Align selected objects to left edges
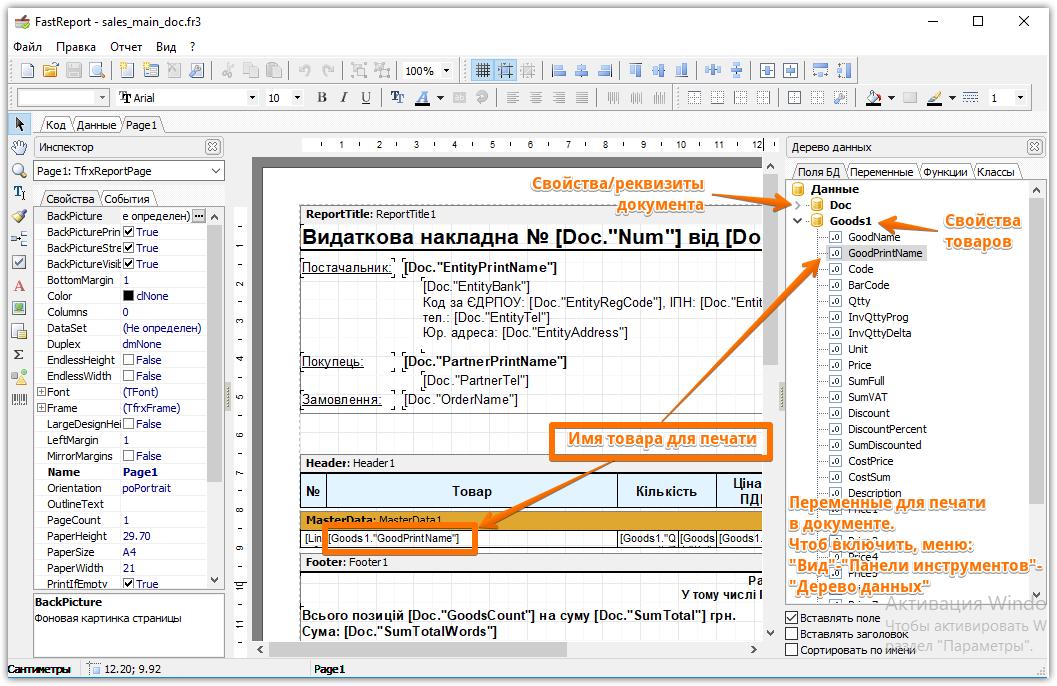Viewport: 1057px width, 686px height. click(558, 70)
